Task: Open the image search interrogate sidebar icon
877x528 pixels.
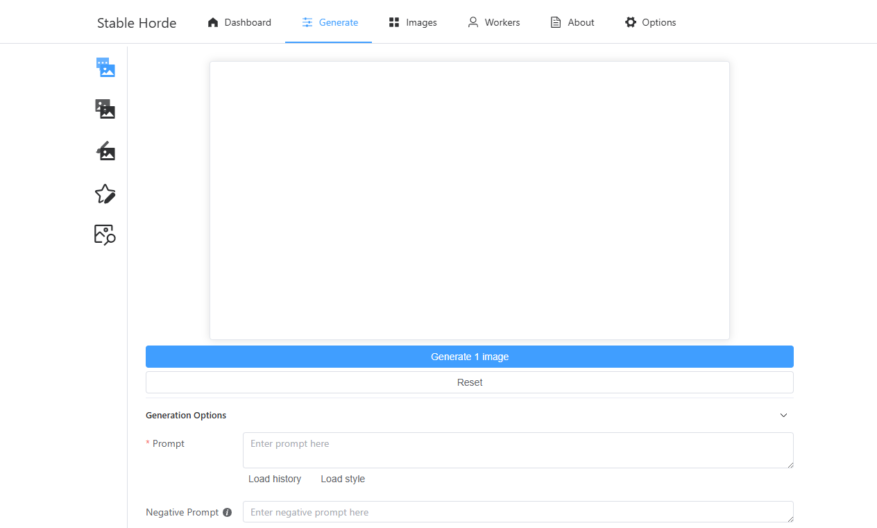Action: (x=105, y=234)
